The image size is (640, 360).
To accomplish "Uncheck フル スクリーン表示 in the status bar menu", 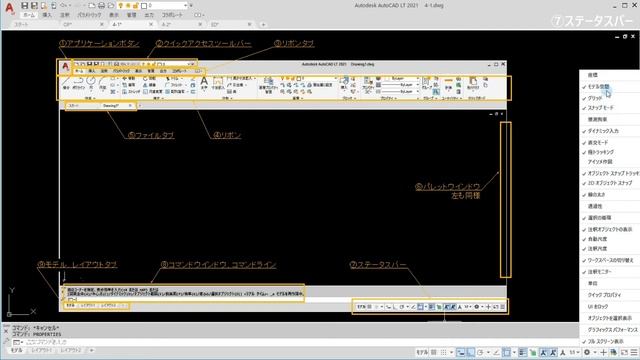I will coord(606,341).
